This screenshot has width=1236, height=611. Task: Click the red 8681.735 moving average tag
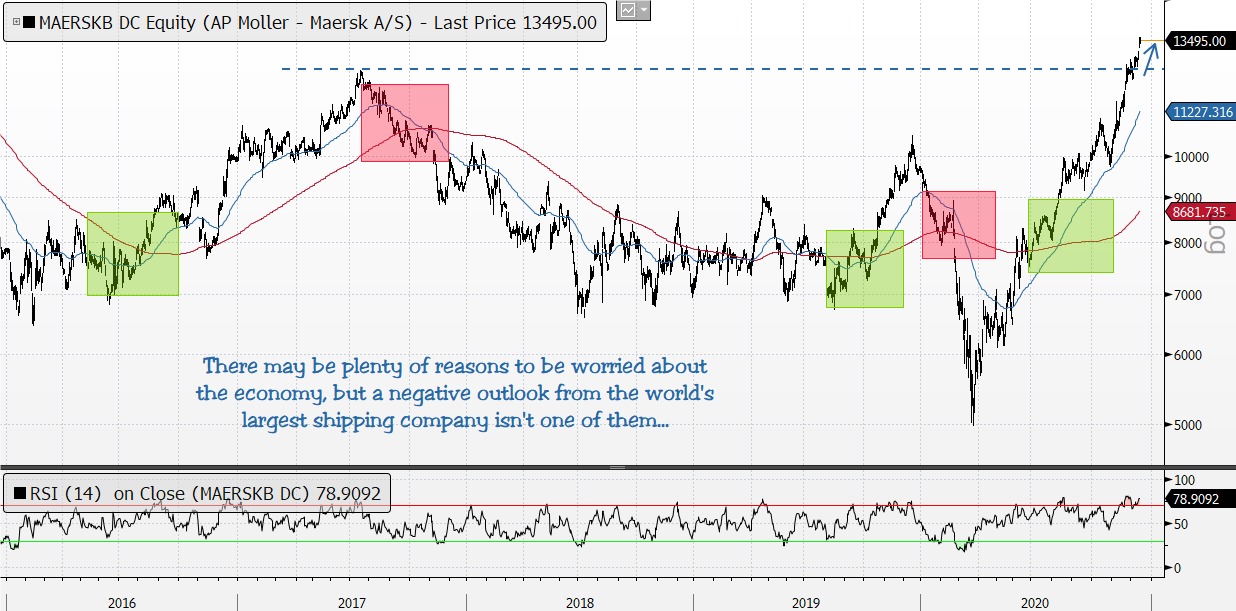(1201, 212)
